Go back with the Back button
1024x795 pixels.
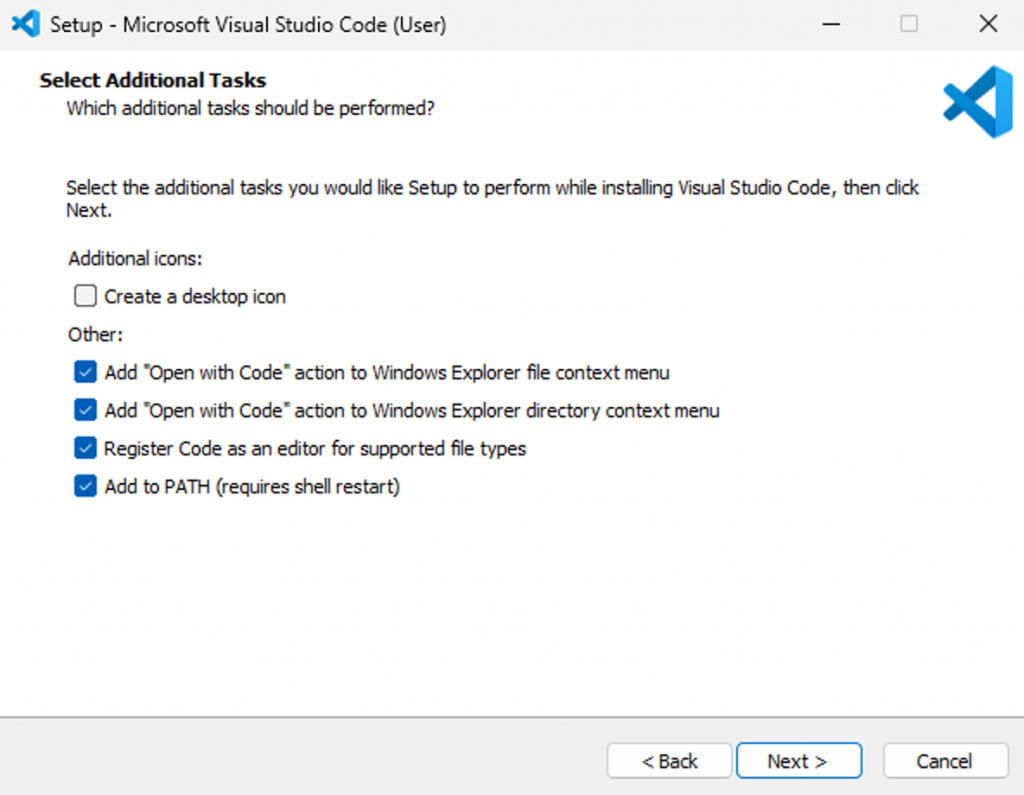(x=669, y=761)
